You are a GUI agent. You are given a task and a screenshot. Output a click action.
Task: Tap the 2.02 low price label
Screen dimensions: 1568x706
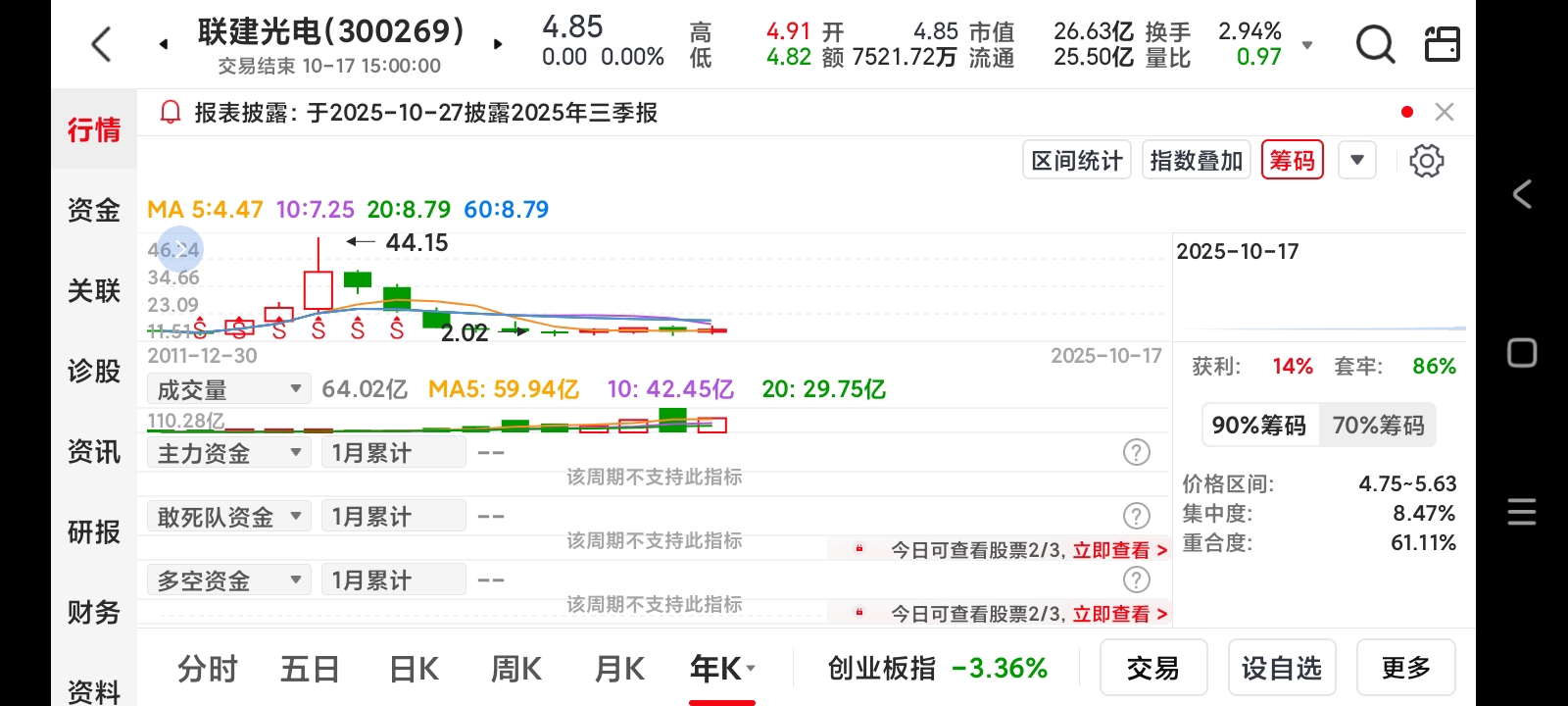pyautogui.click(x=465, y=332)
